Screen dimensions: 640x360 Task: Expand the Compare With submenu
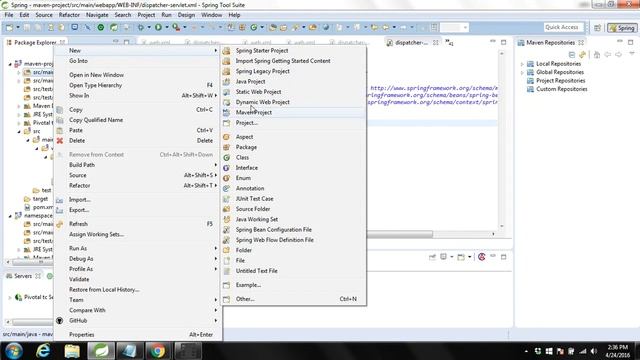pos(138,310)
